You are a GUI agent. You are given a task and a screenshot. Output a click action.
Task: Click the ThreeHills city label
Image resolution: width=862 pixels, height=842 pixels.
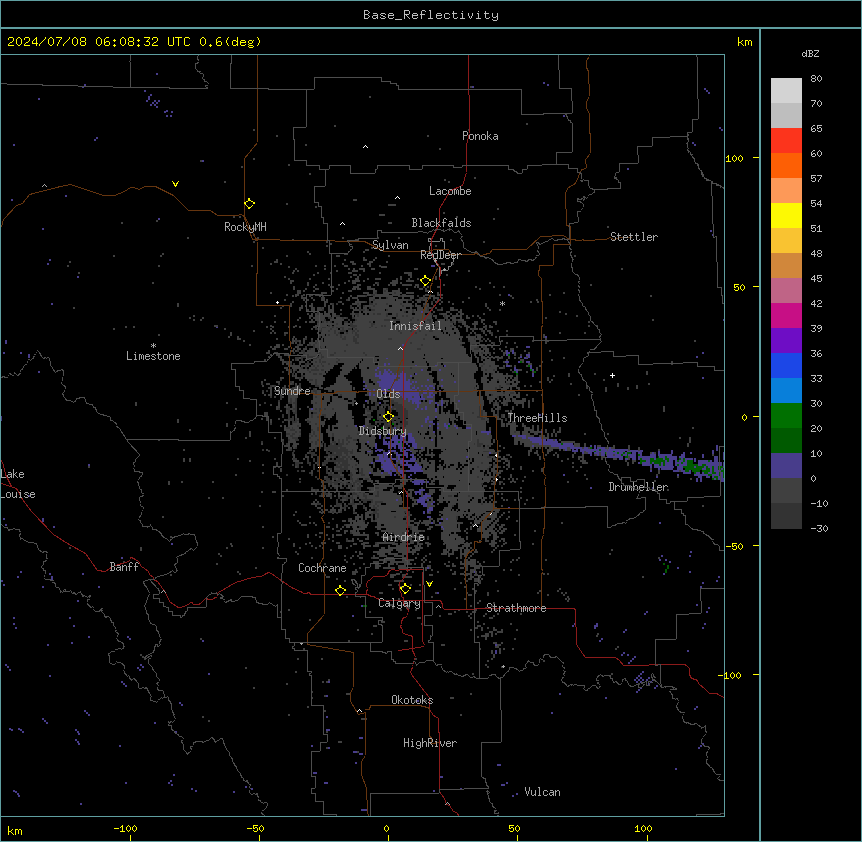(x=537, y=418)
